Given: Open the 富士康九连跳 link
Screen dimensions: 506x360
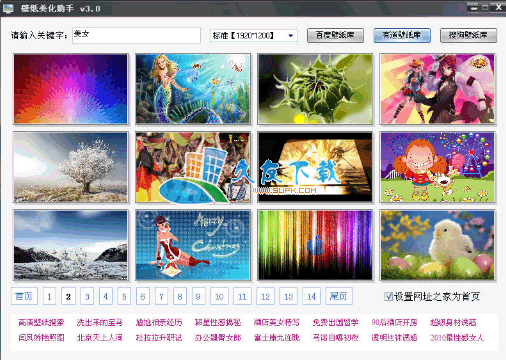Looking at the screenshot, I should pyautogui.click(x=277, y=337).
